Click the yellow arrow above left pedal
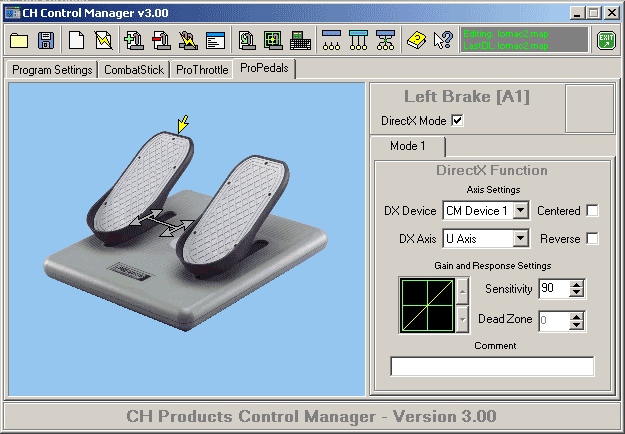 tap(183, 124)
